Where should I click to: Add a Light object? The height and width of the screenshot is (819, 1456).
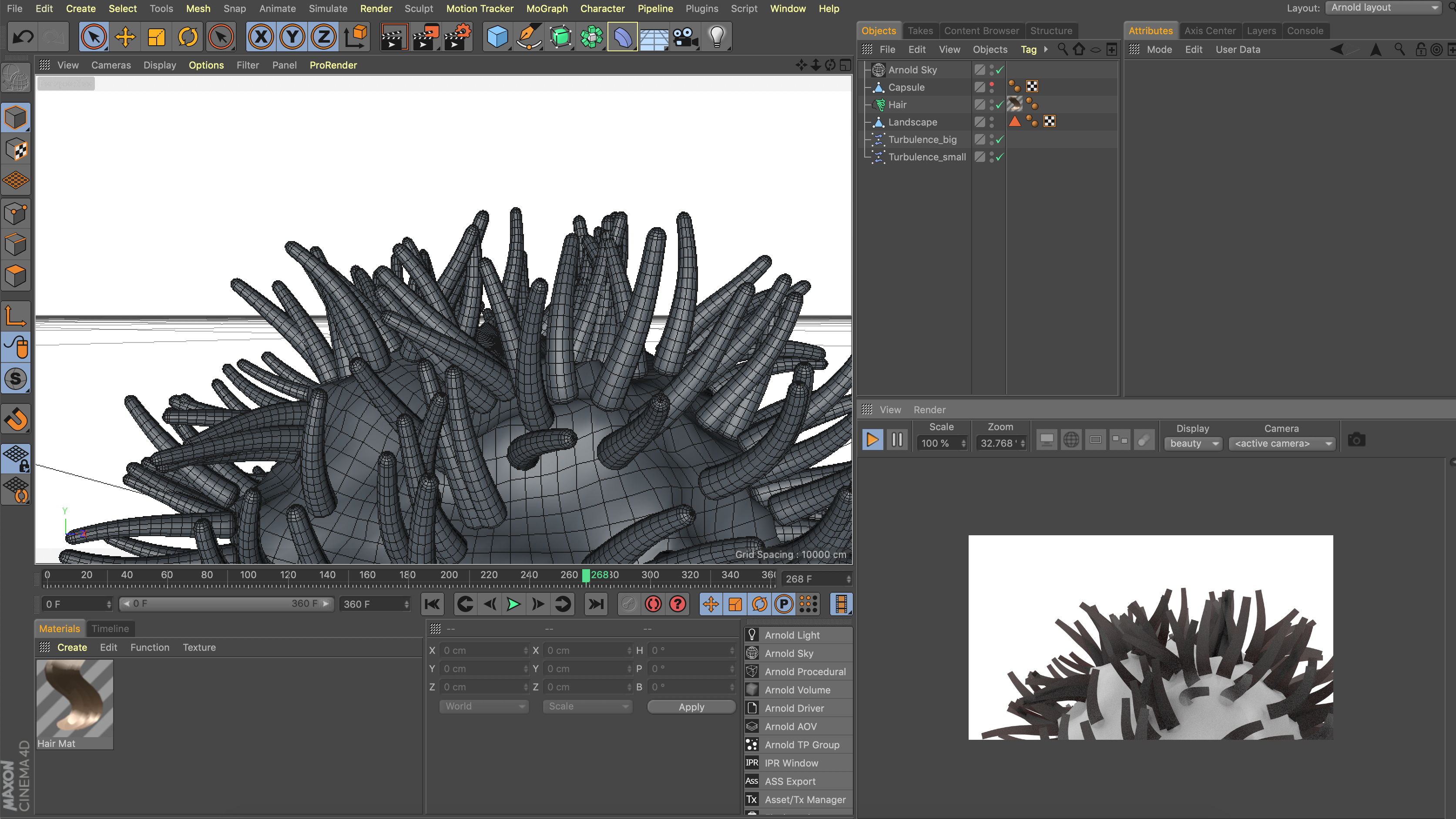pos(717,37)
